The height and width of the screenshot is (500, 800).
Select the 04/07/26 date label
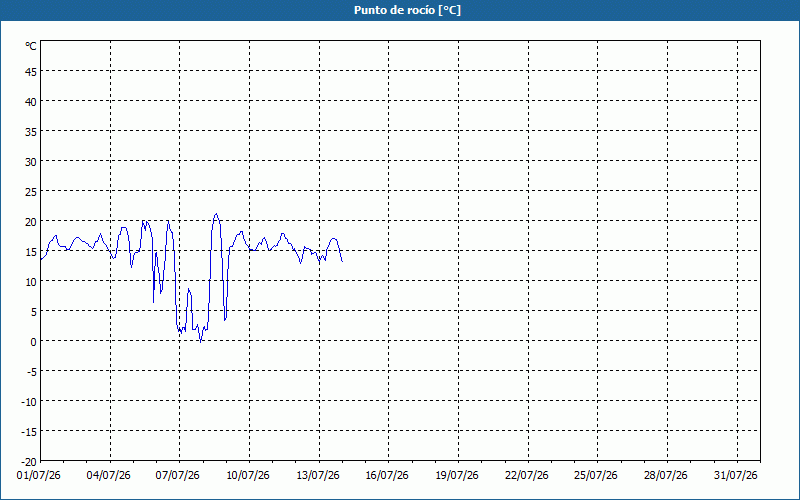point(109,476)
